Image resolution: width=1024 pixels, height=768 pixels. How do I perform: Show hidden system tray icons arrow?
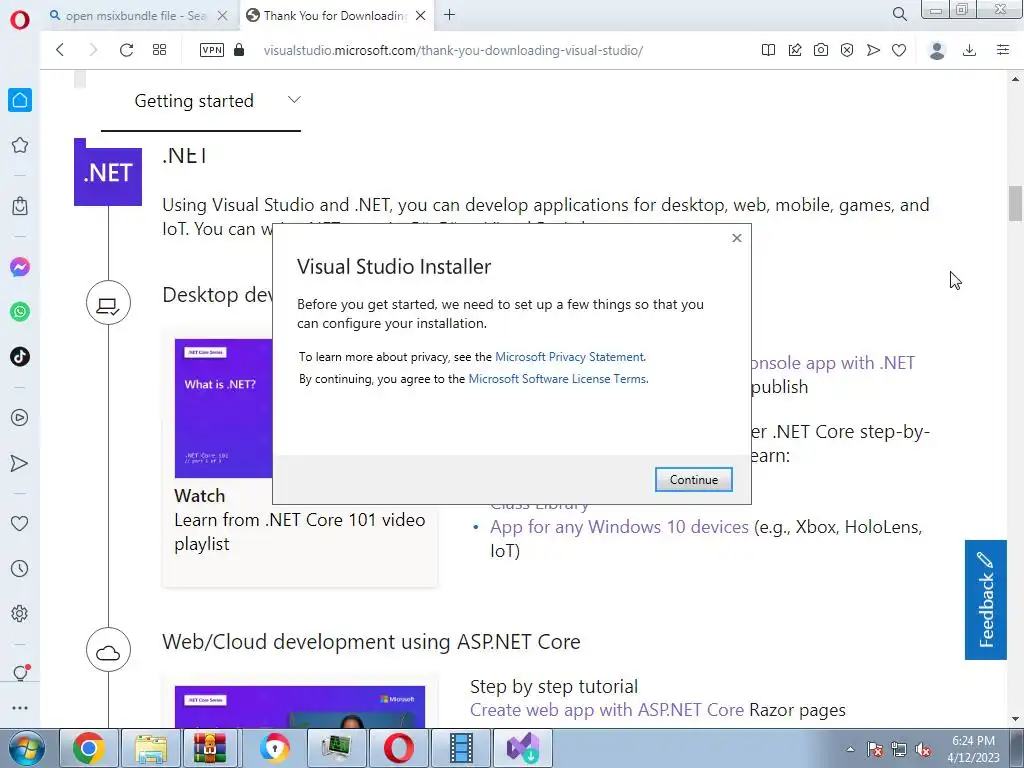(850, 749)
